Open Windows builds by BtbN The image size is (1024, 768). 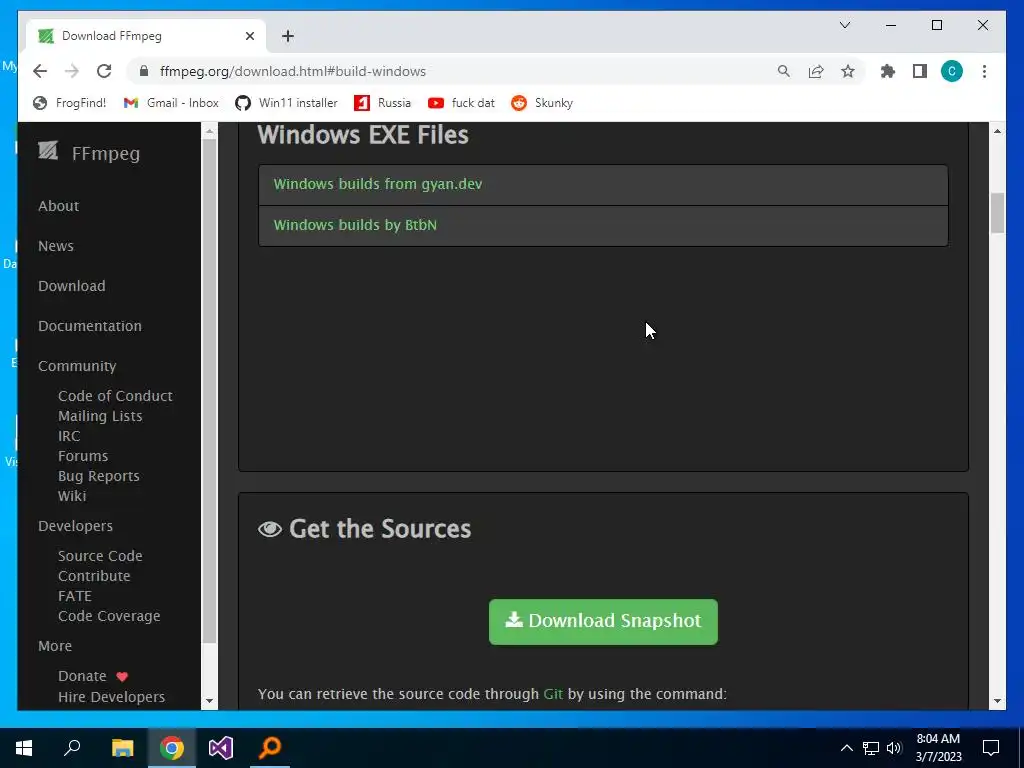(x=355, y=225)
